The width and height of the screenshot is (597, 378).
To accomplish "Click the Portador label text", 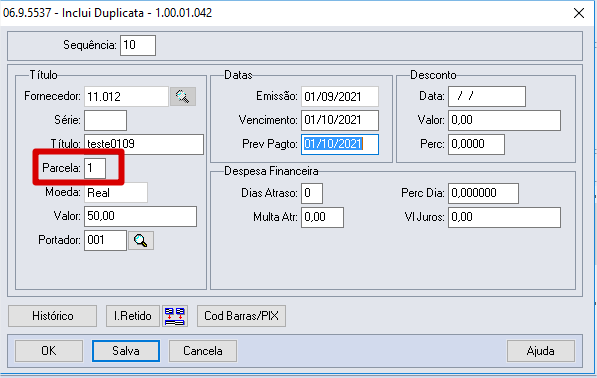I will point(59,240).
